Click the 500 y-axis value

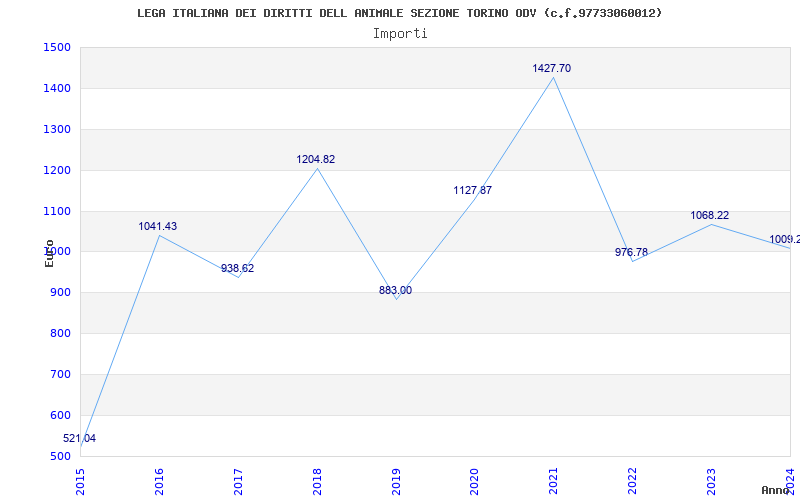pos(60,456)
